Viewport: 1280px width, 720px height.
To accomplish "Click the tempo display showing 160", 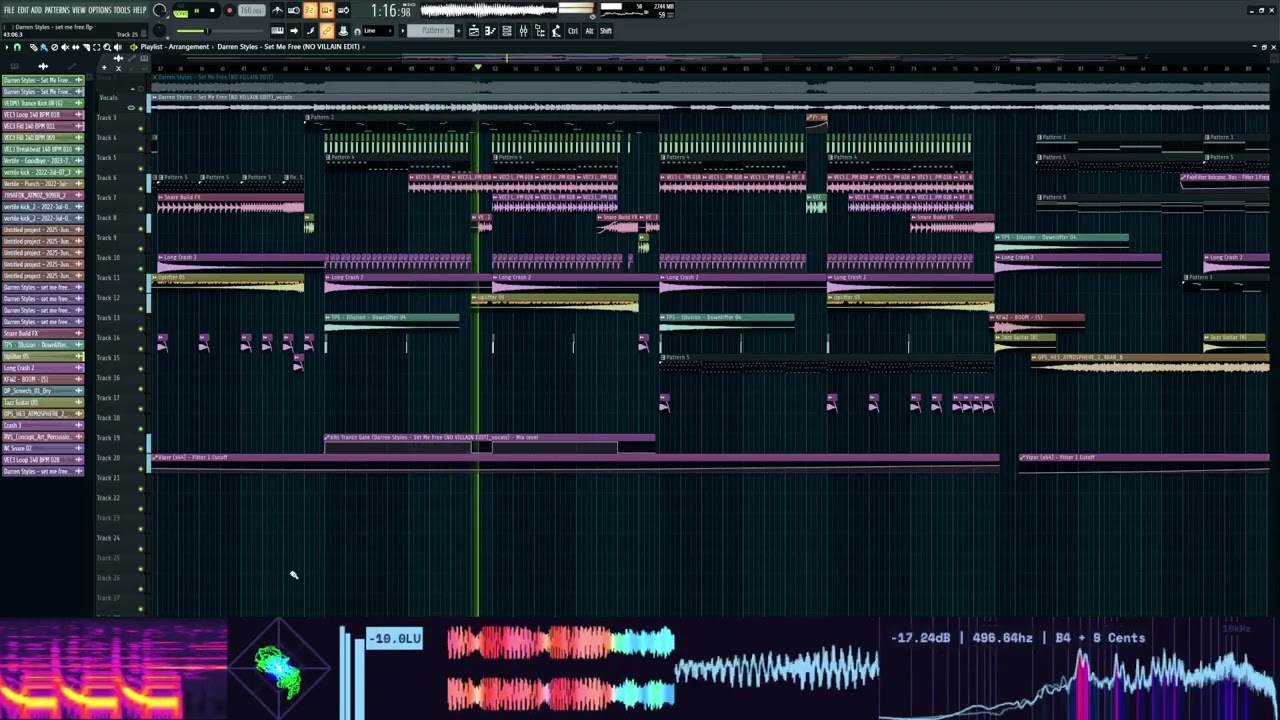I will 251,10.
